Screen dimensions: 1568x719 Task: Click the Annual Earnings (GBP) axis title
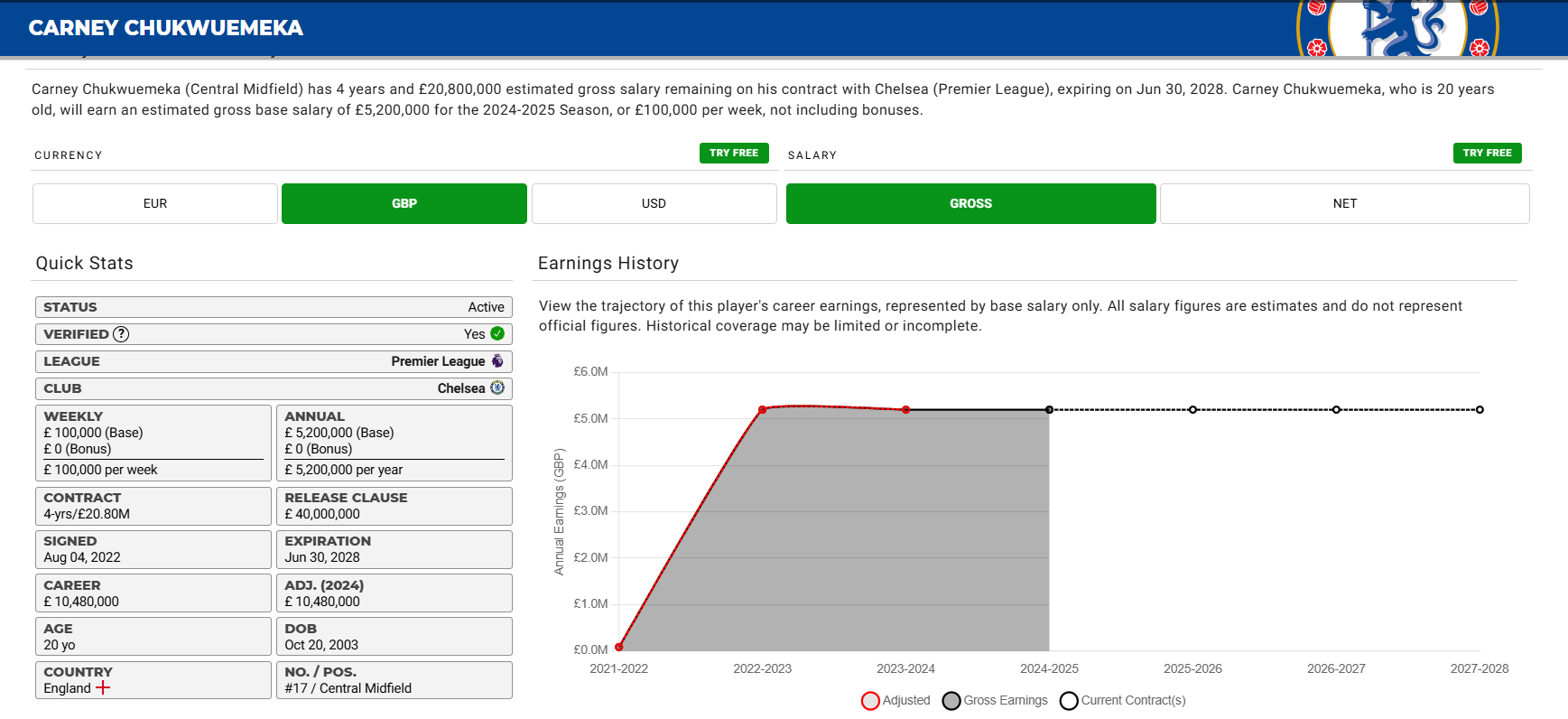pos(559,511)
